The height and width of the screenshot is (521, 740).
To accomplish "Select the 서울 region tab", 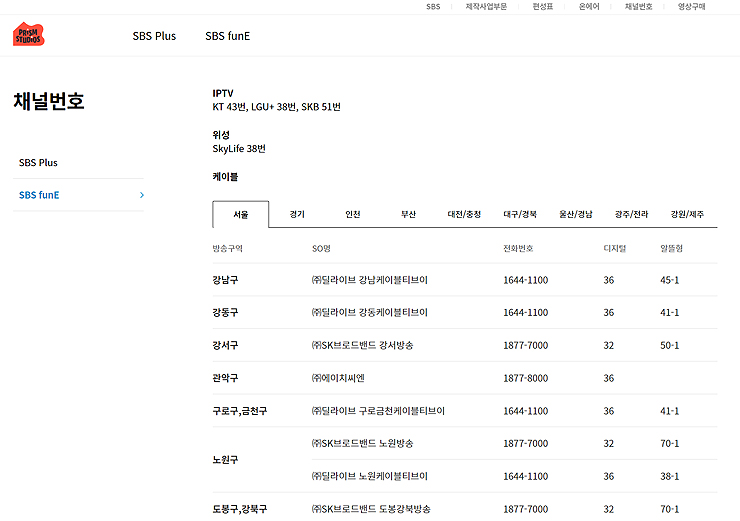I will coord(241,214).
